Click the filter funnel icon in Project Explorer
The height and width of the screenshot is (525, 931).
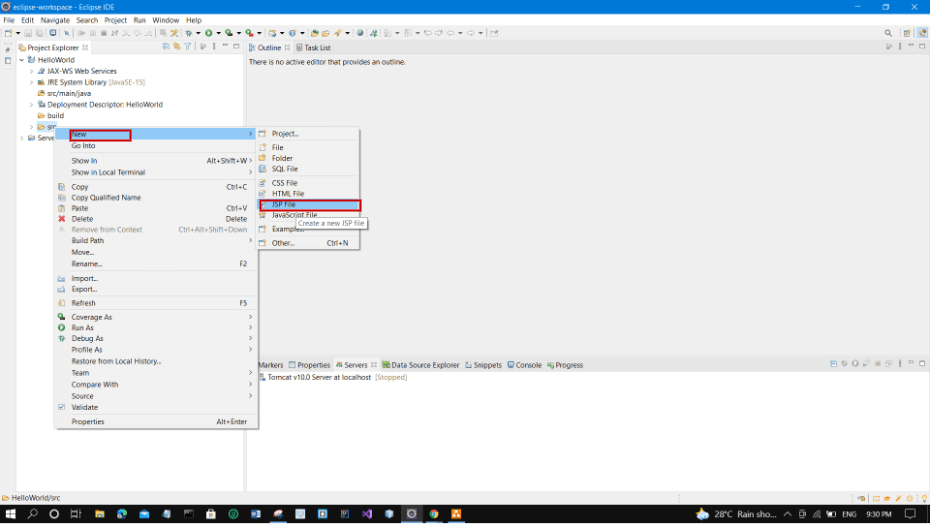[188, 46]
